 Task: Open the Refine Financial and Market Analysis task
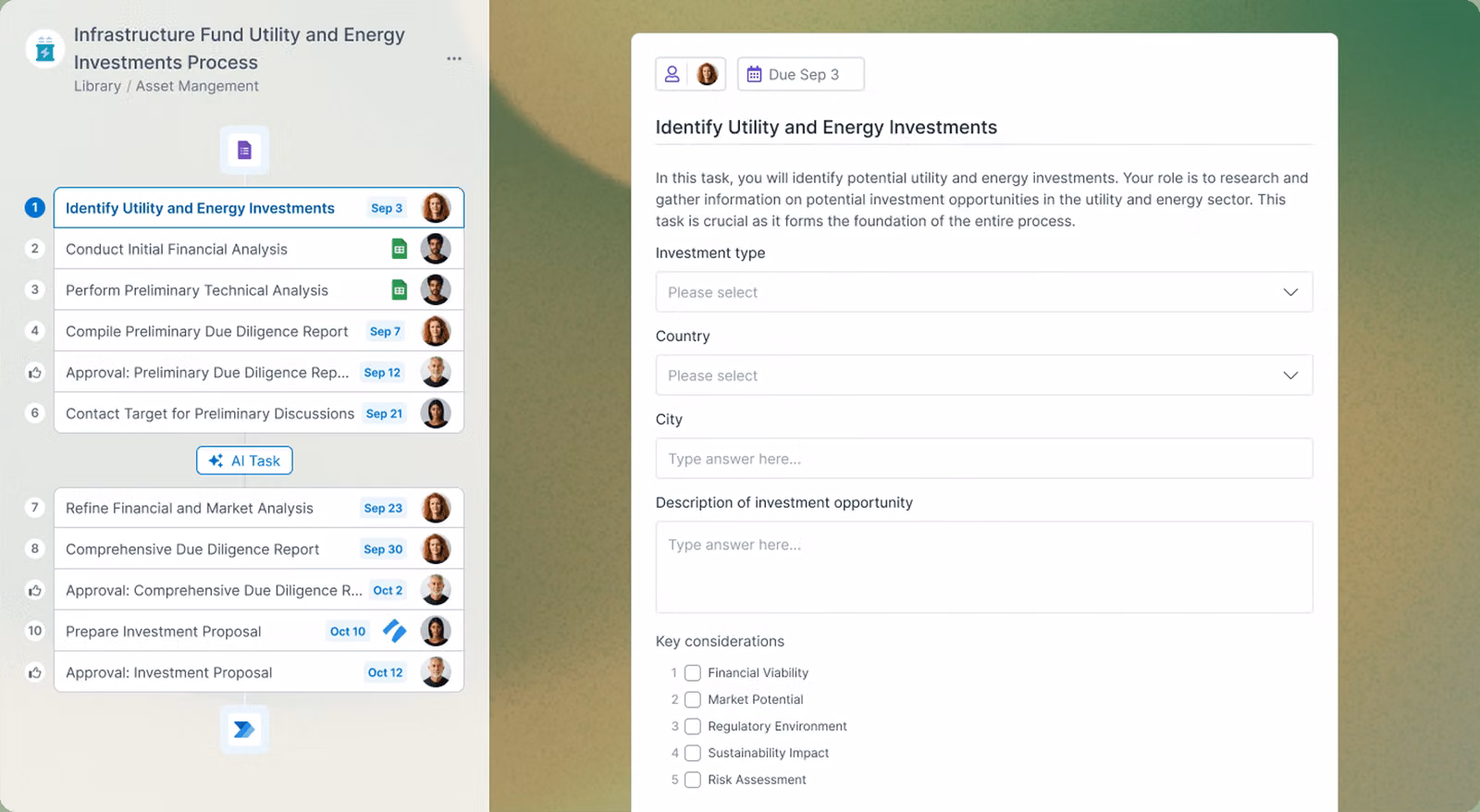tap(190, 508)
